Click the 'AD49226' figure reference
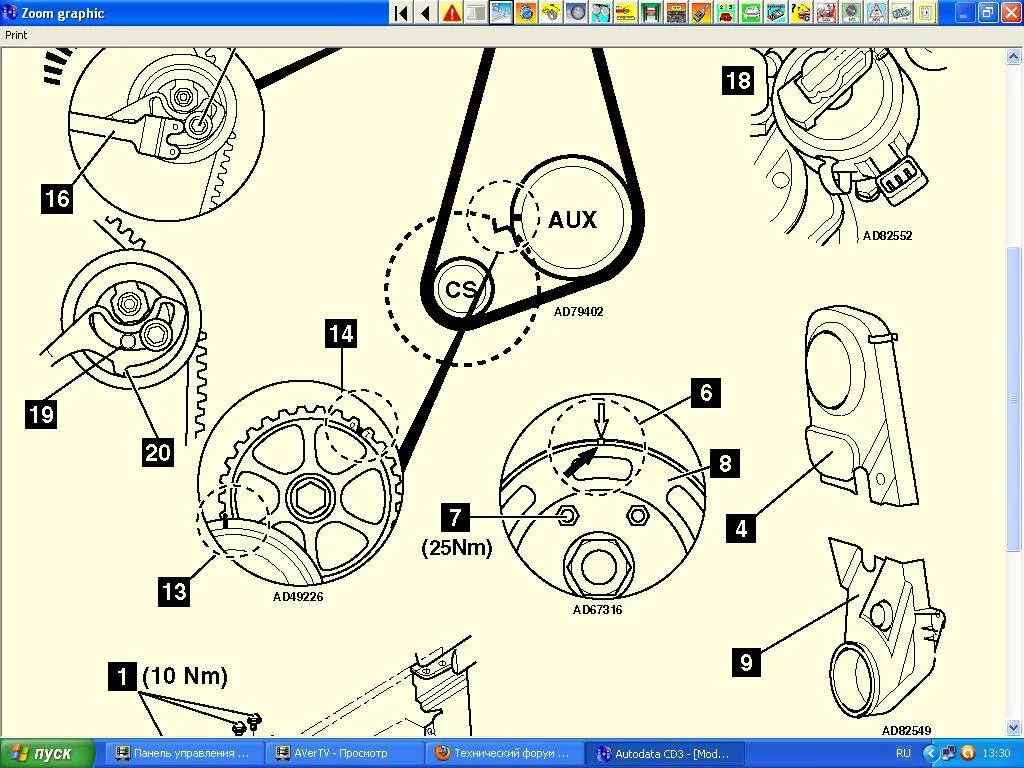Screen dimensions: 1024x768 click(298, 596)
